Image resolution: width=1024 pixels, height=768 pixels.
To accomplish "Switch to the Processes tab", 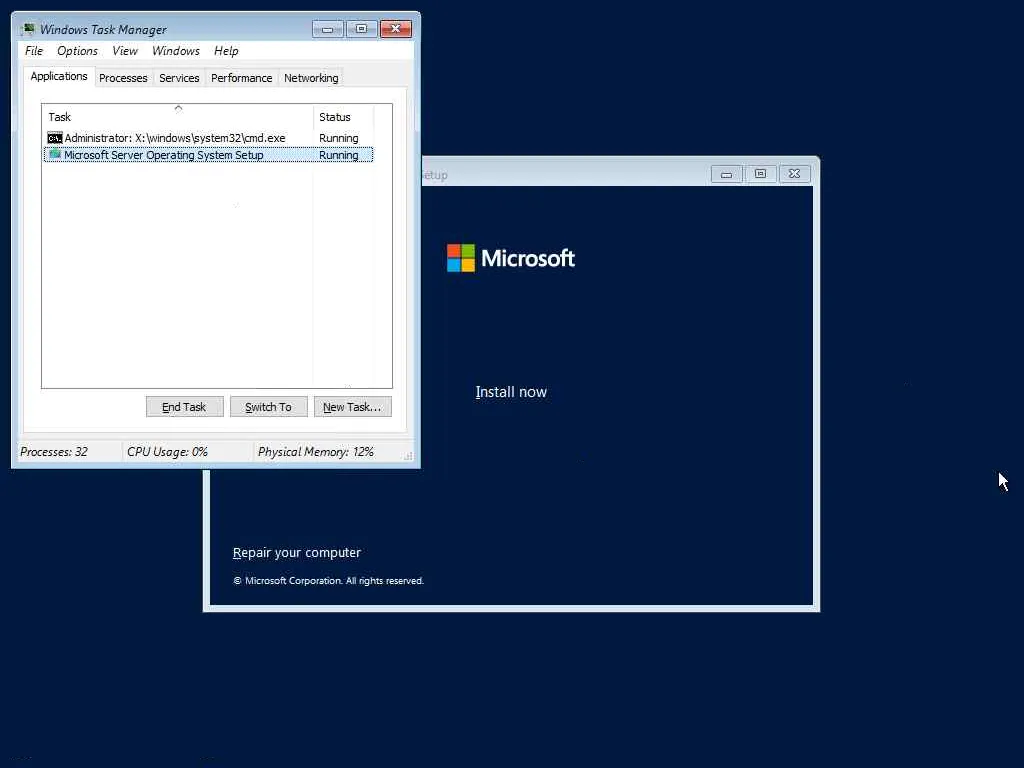I will (123, 78).
